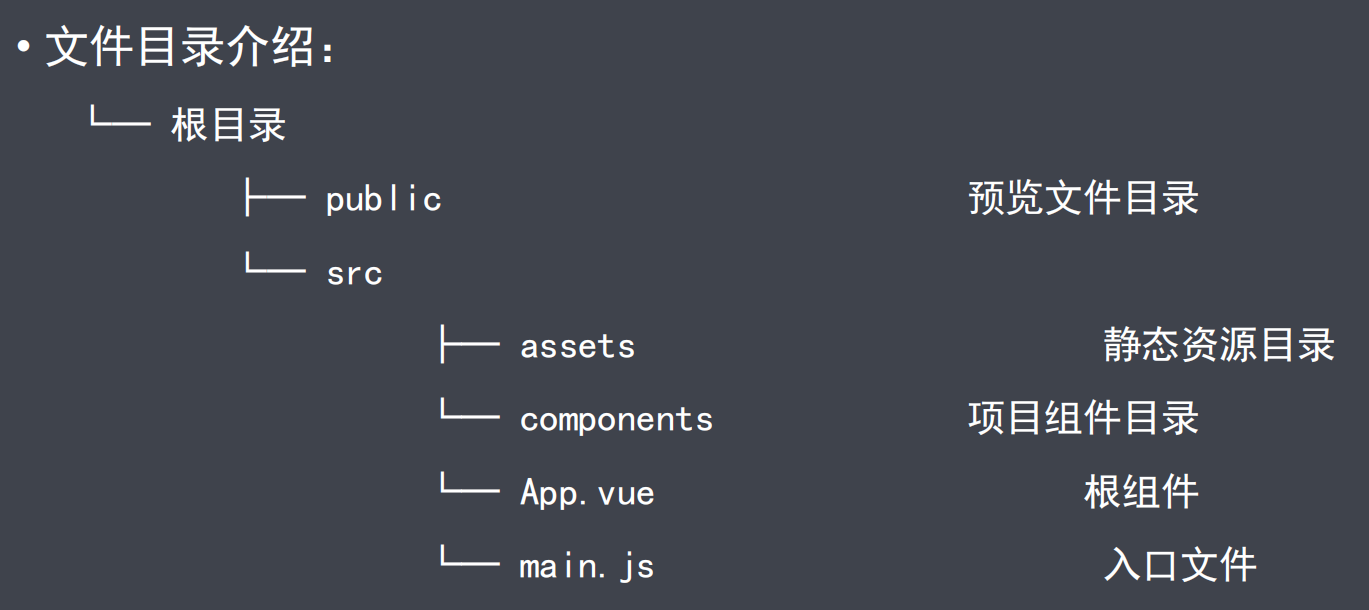Click the branch connector before src
Viewport: 1369px width, 610px height.
click(275, 267)
